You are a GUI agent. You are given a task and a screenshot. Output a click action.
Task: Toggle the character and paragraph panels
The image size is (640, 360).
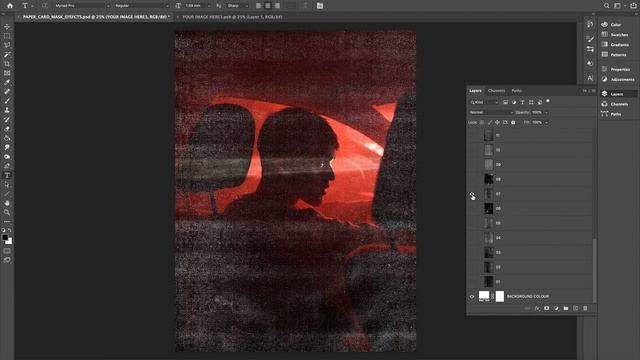320,6
